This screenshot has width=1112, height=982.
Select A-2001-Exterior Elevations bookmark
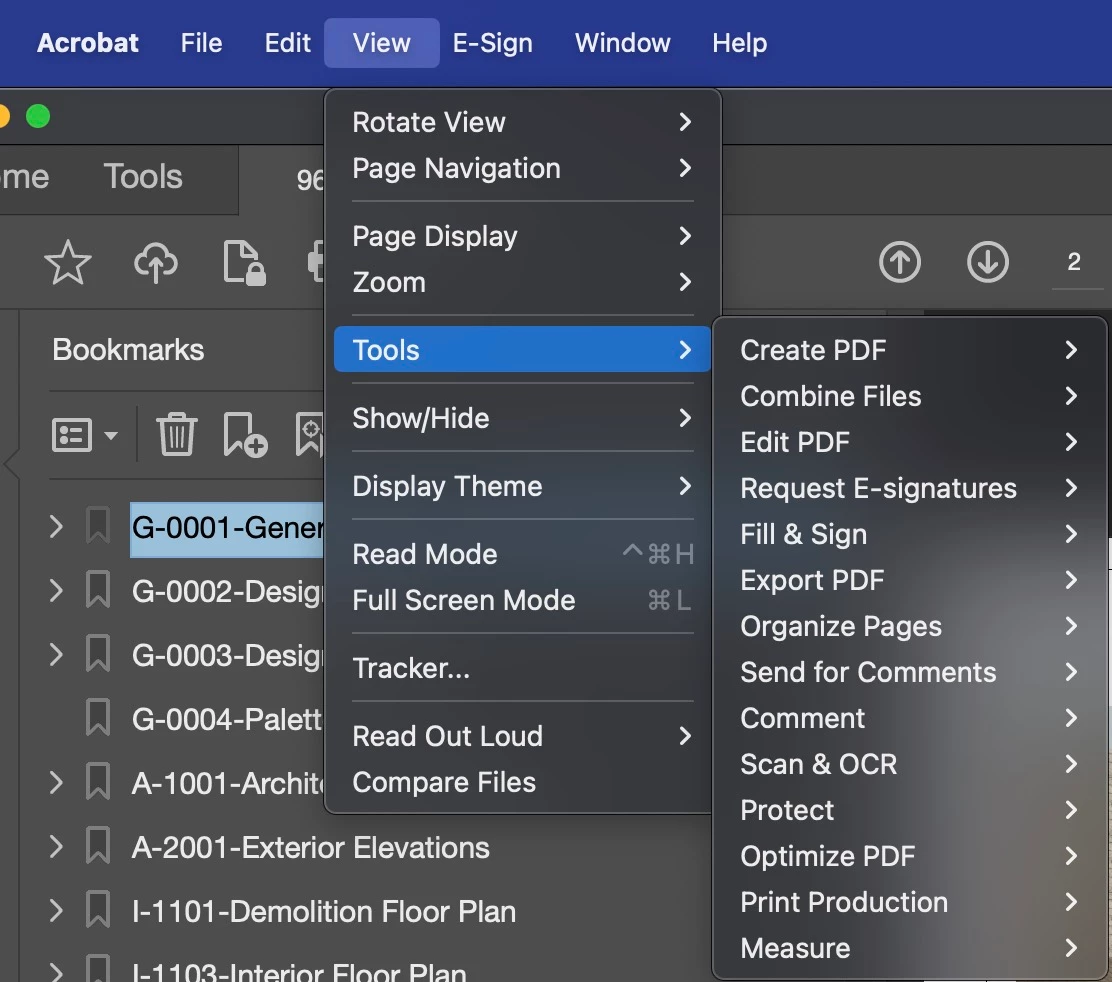pyautogui.click(x=311, y=847)
